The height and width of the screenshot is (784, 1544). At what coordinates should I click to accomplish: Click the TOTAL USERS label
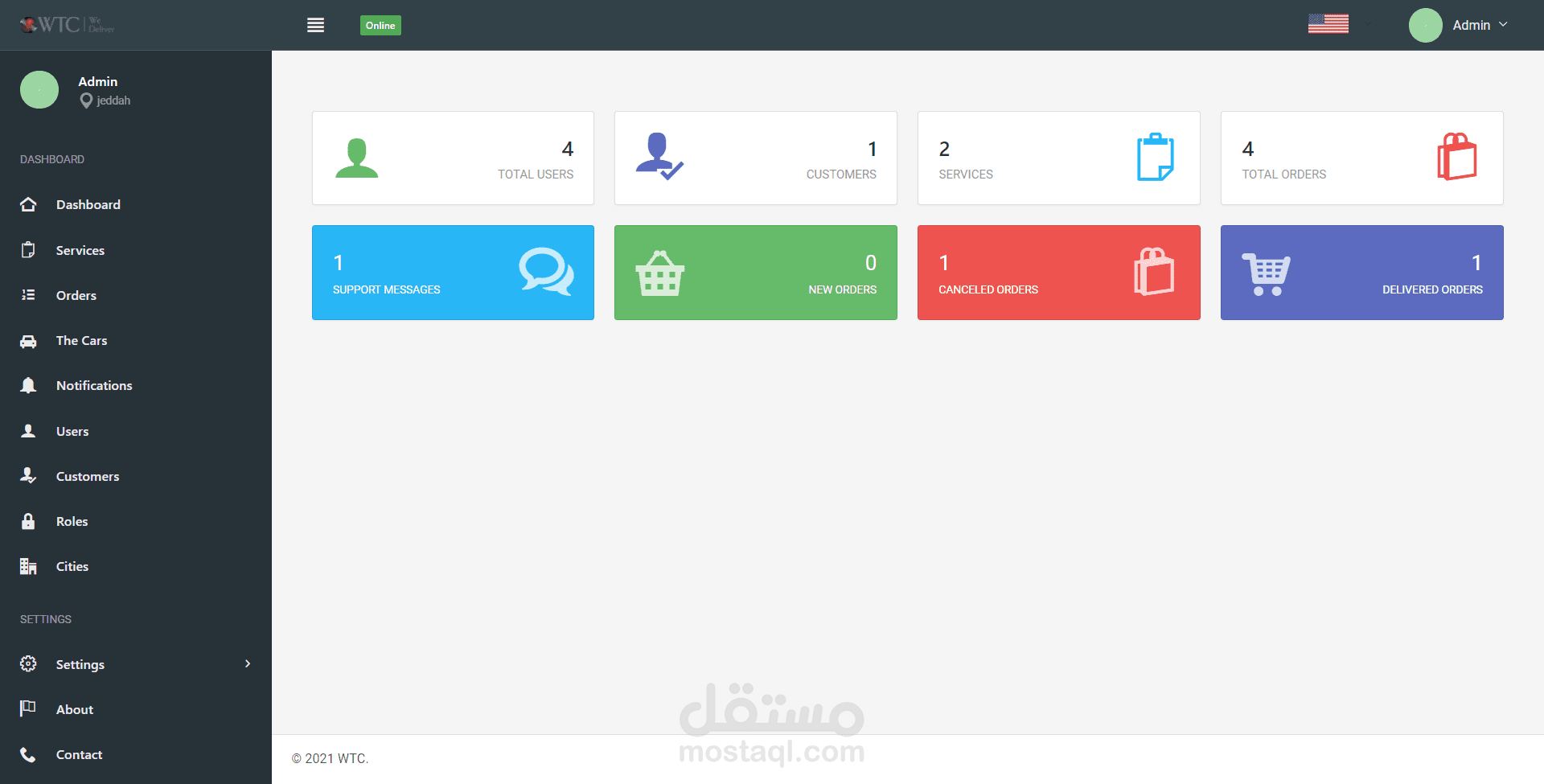tap(536, 174)
